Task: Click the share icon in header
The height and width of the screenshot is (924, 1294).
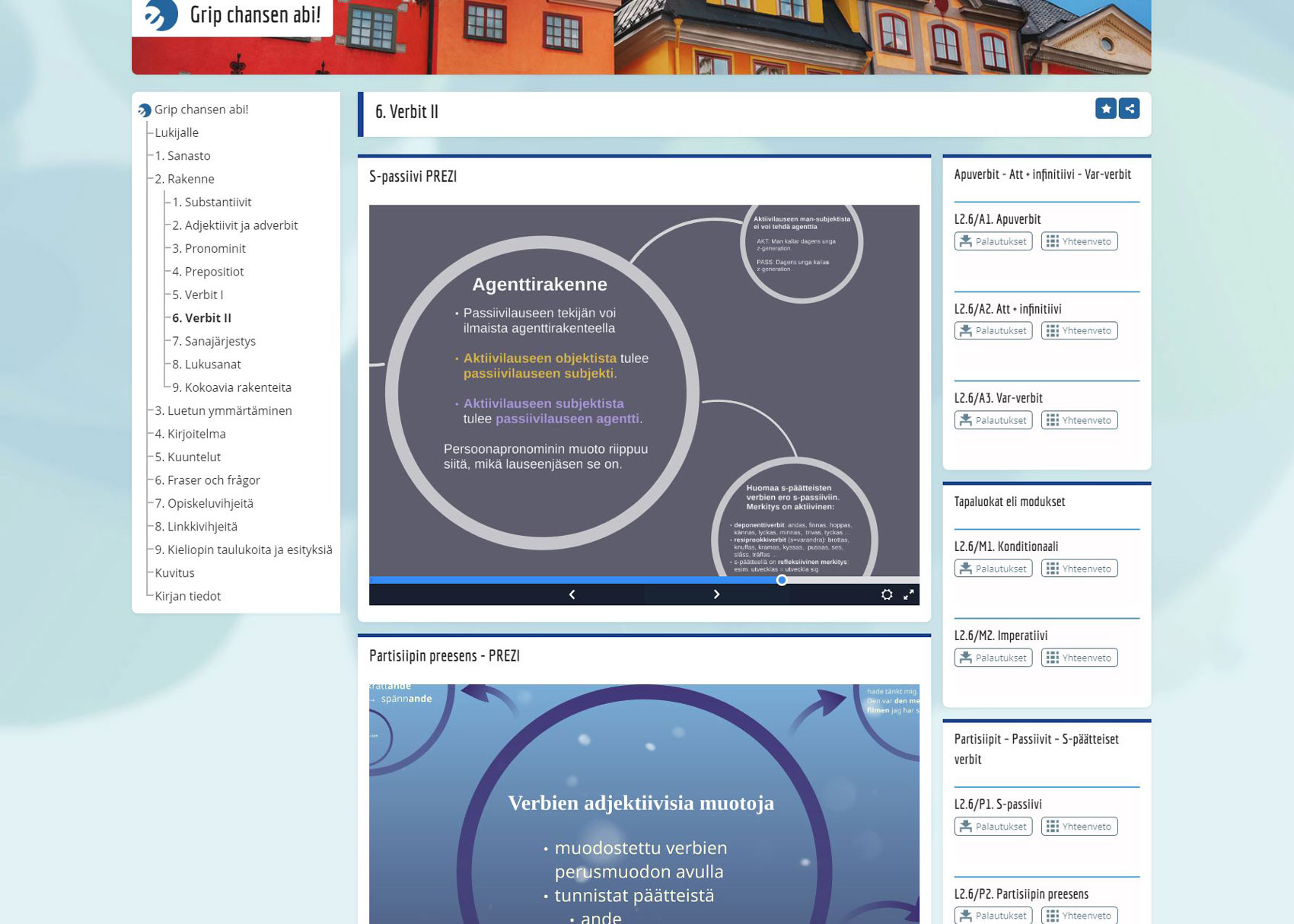Action: pyautogui.click(x=1129, y=109)
